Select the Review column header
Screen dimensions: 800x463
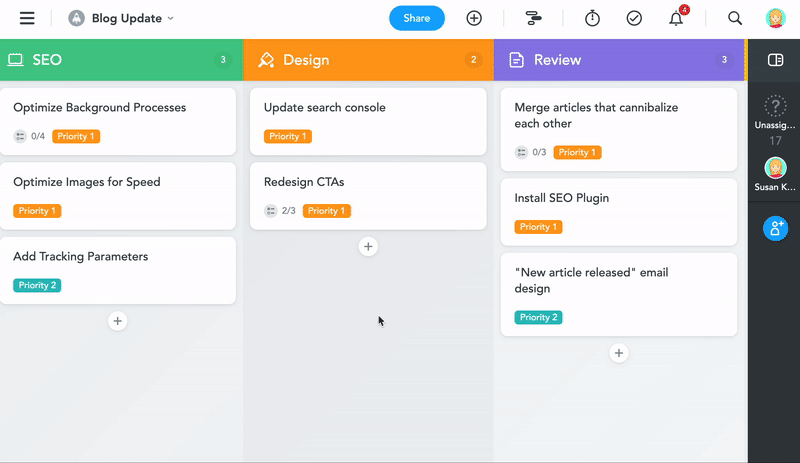click(557, 60)
